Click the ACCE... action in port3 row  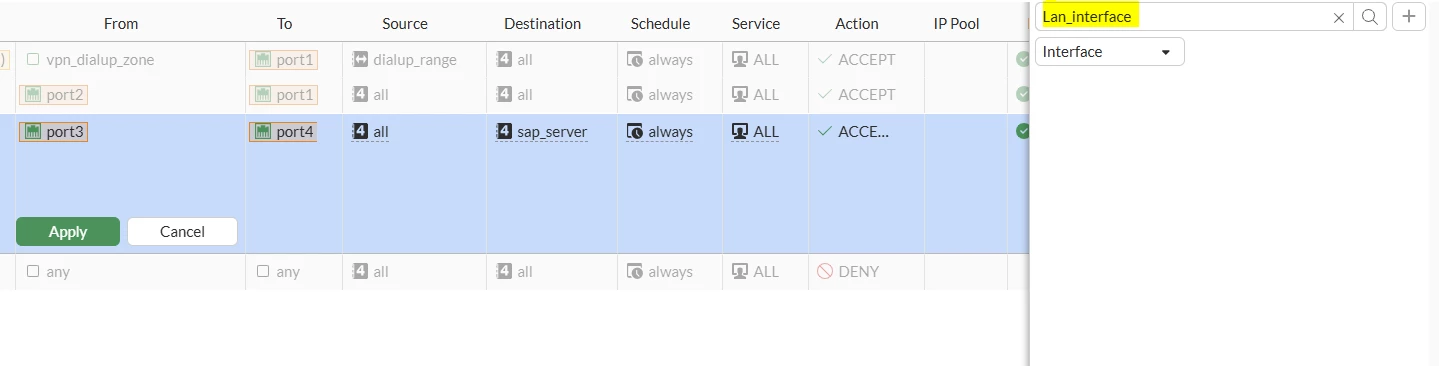(853, 131)
